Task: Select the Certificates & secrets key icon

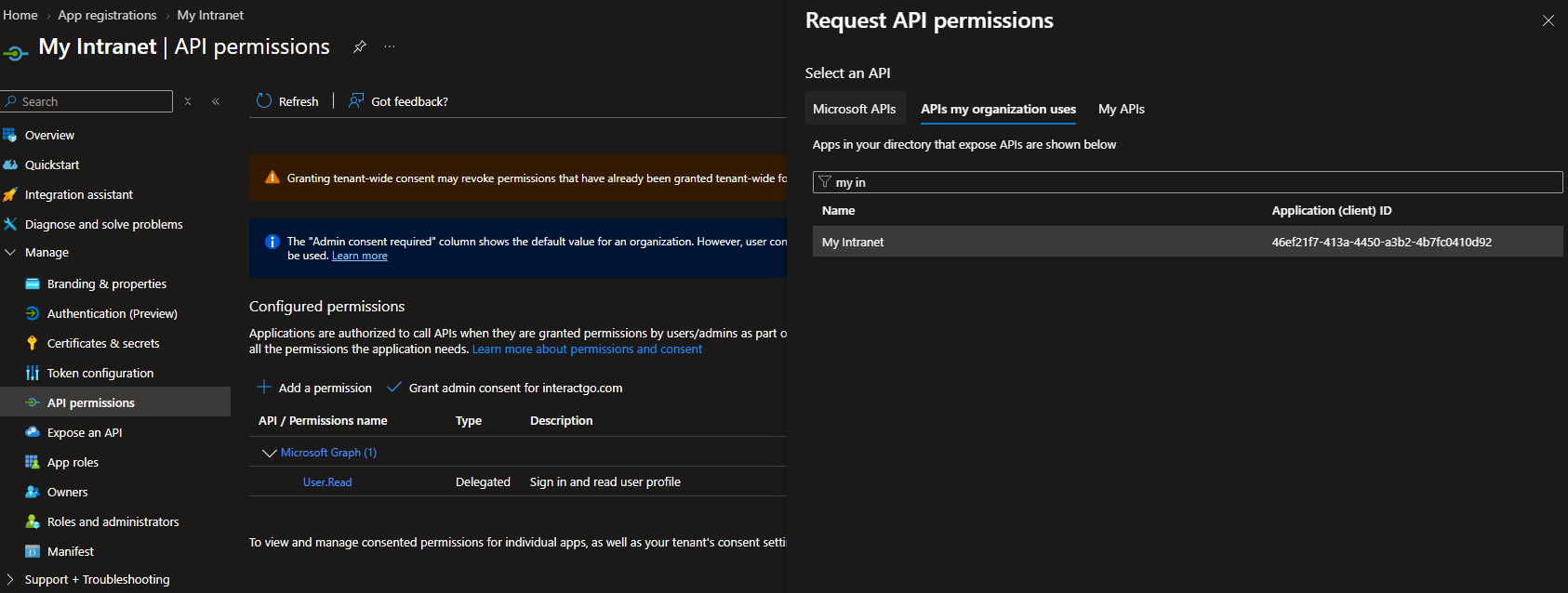Action: 33,344
